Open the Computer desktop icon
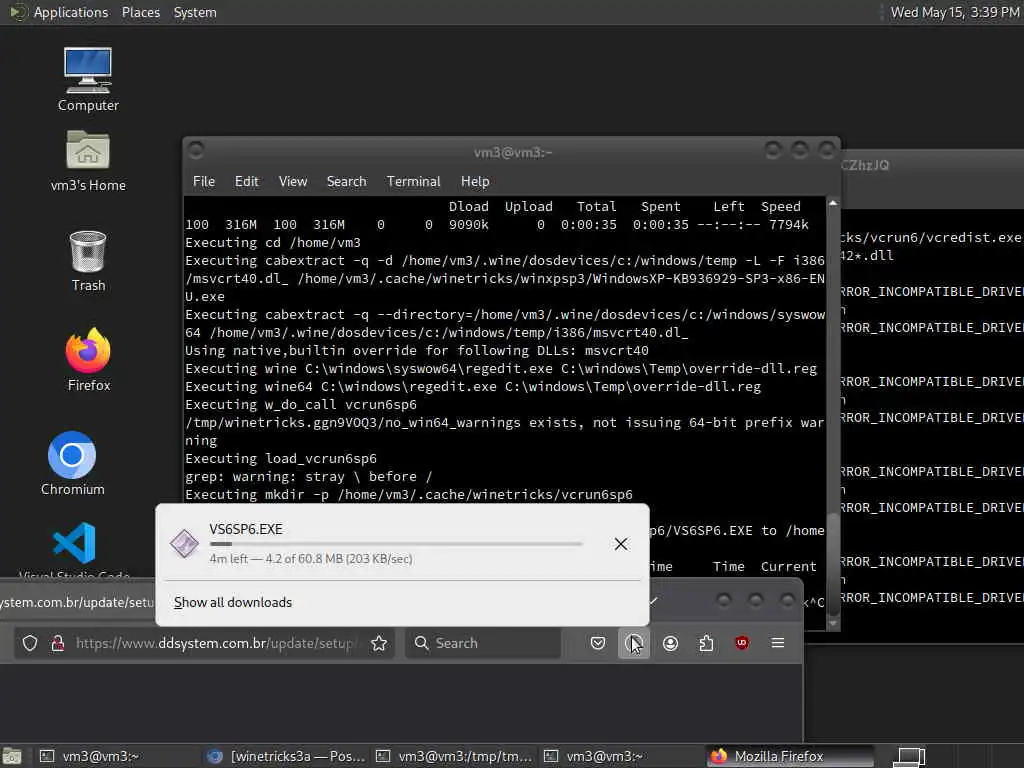This screenshot has width=1024, height=768. click(x=88, y=79)
